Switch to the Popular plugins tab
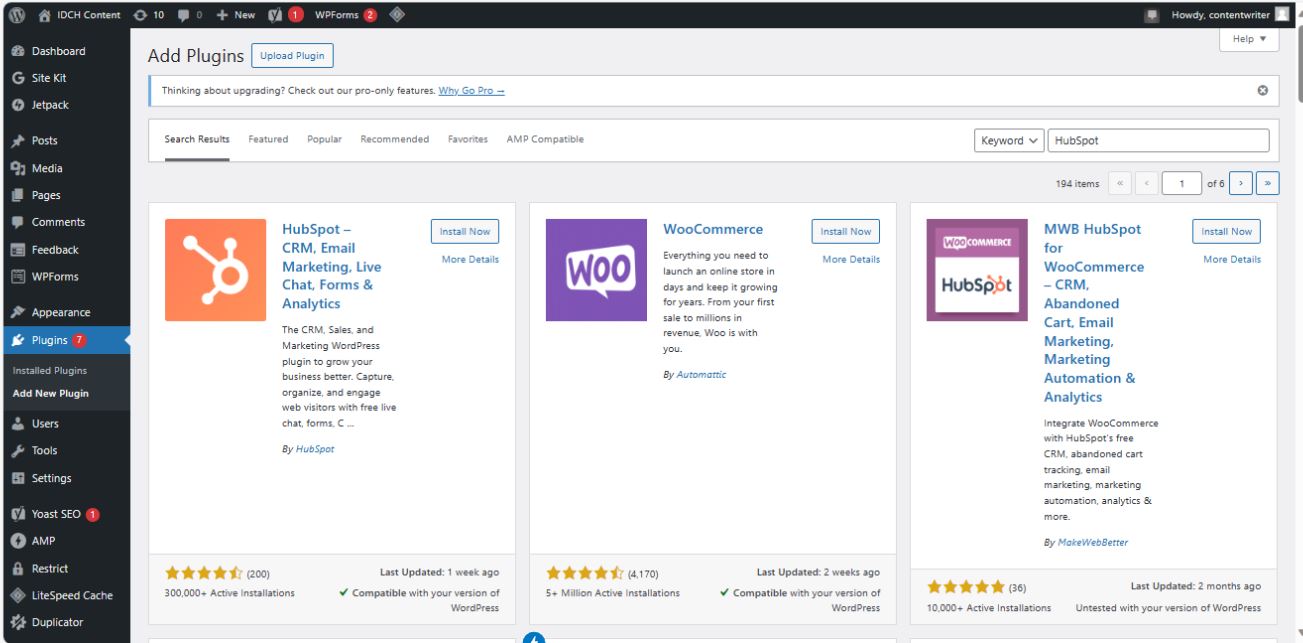The width and height of the screenshot is (1303, 643). [323, 139]
